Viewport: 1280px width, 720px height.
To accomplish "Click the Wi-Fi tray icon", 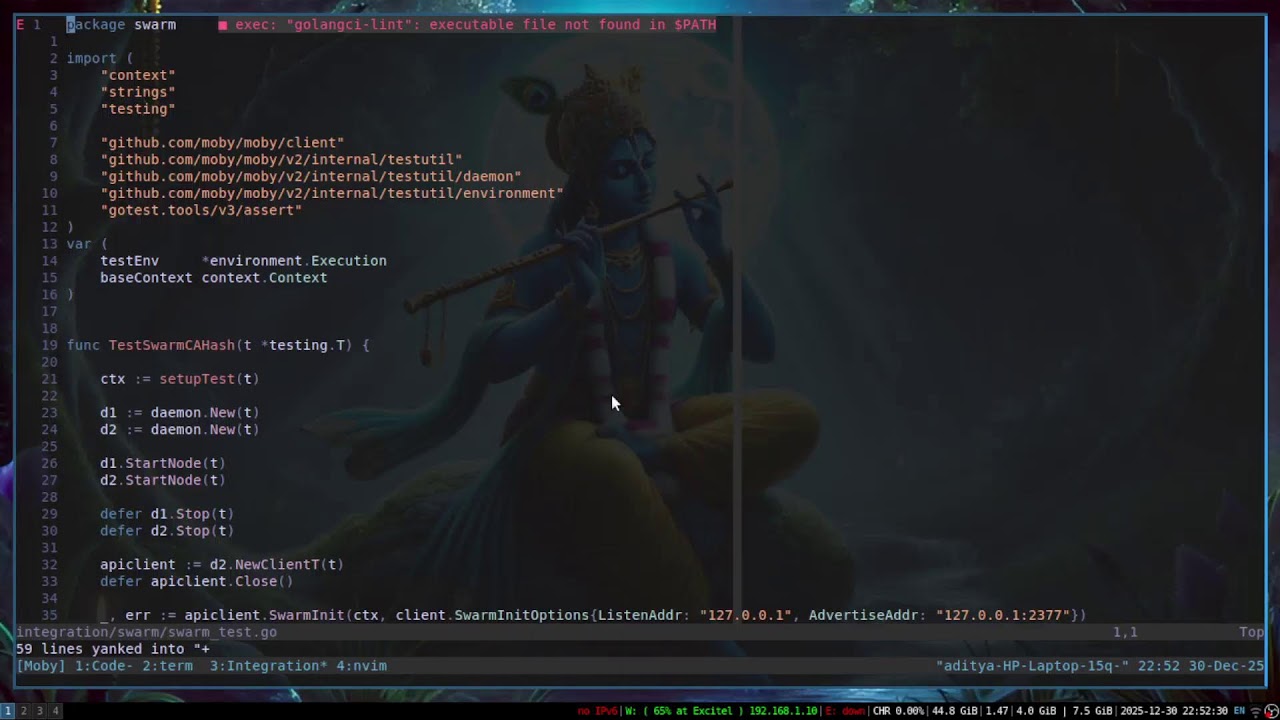I will (1257, 711).
